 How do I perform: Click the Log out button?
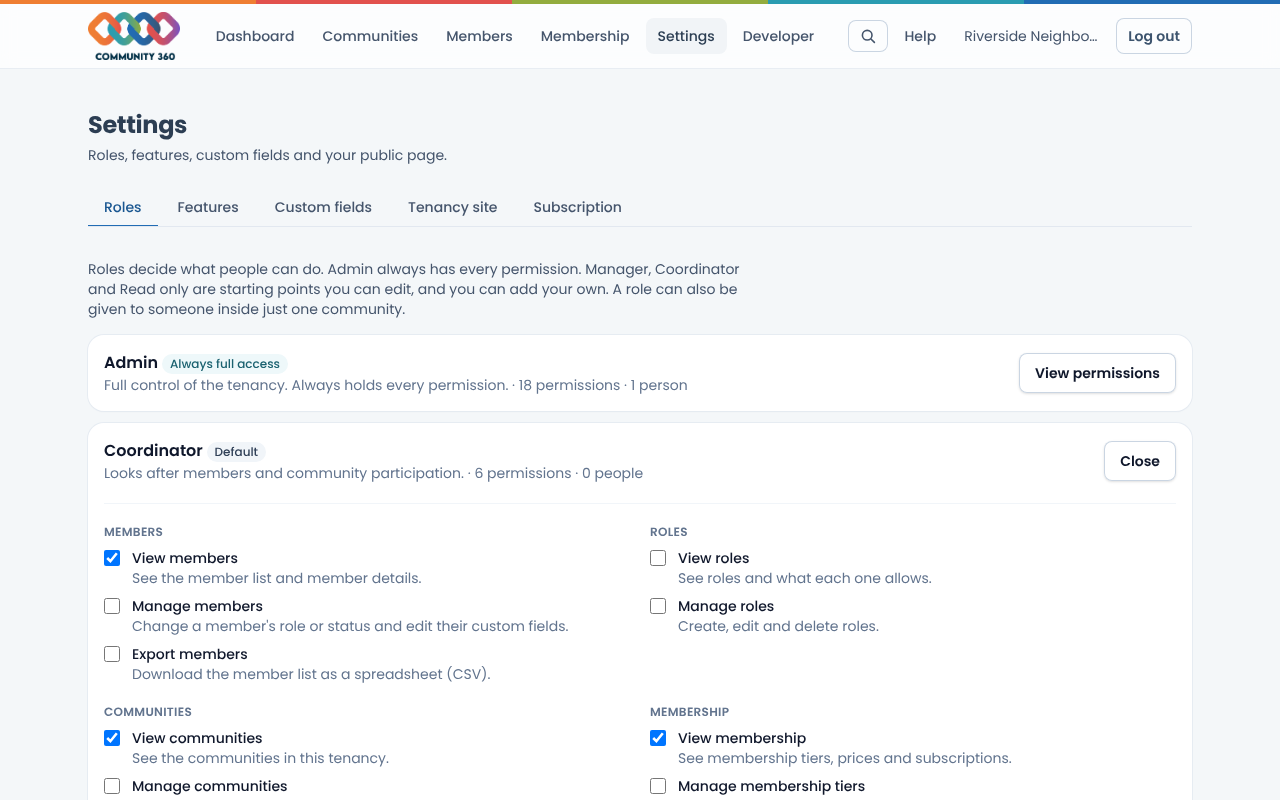tap(1154, 36)
